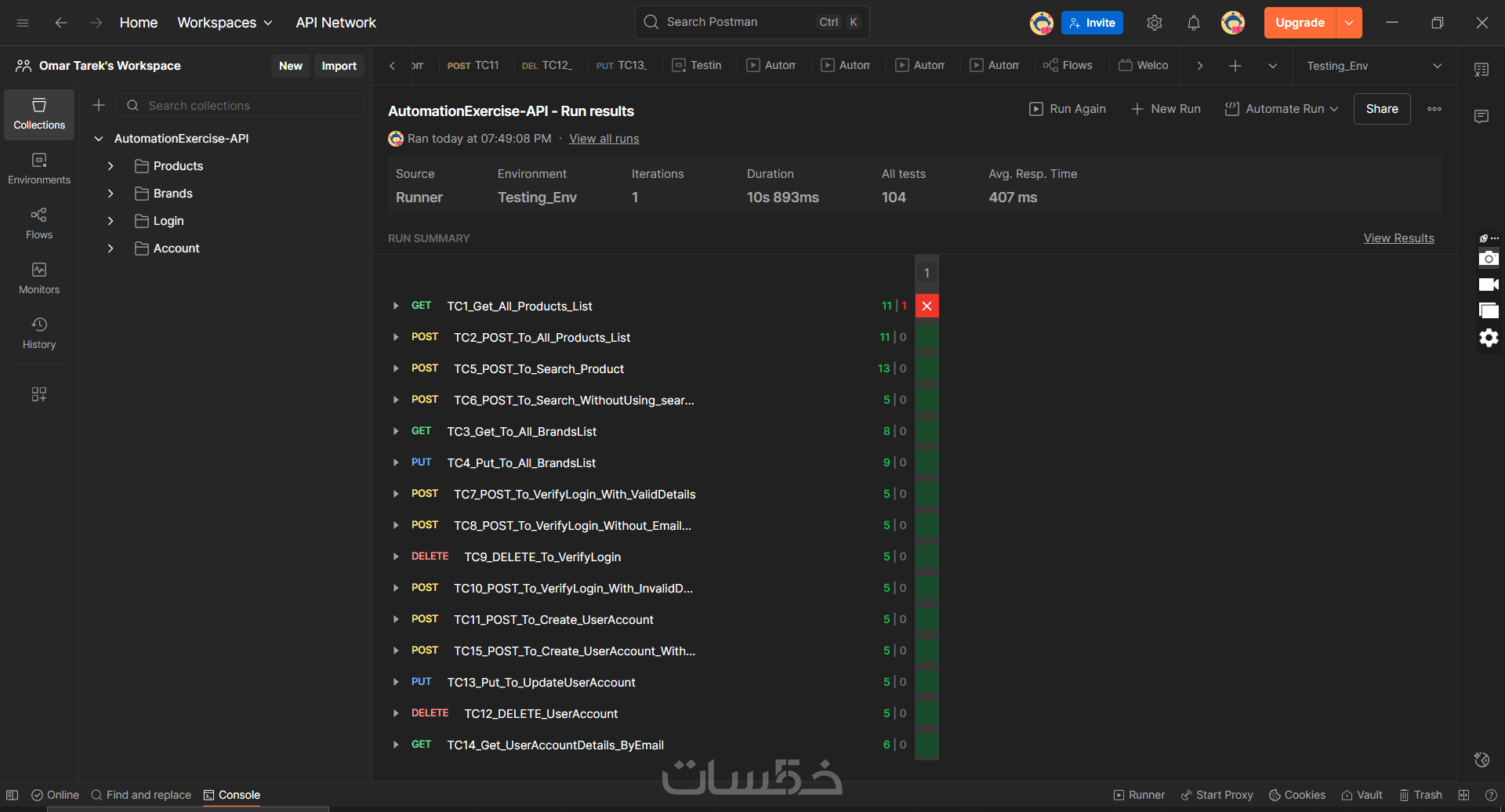This screenshot has height=812, width=1505.
Task: Expand the Brands folder
Action: coord(111,194)
